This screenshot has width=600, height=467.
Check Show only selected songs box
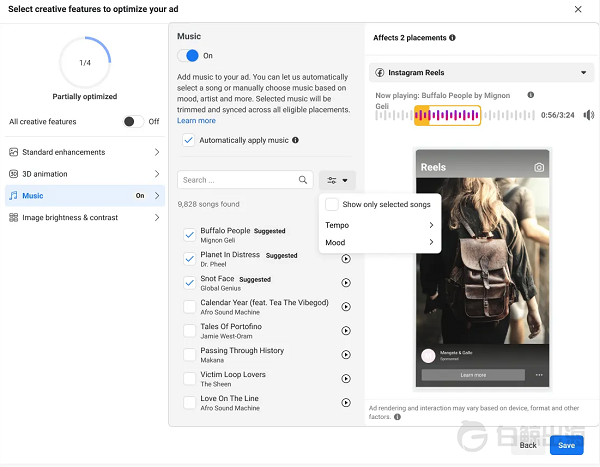click(x=332, y=204)
